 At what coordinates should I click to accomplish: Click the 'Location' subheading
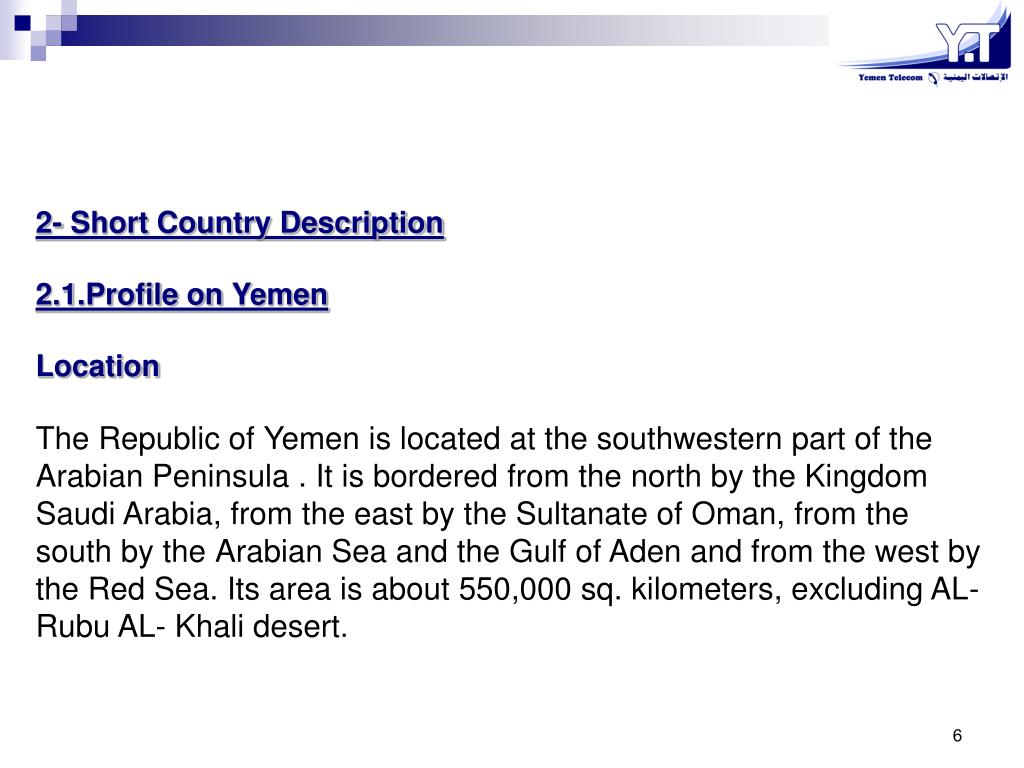98,366
